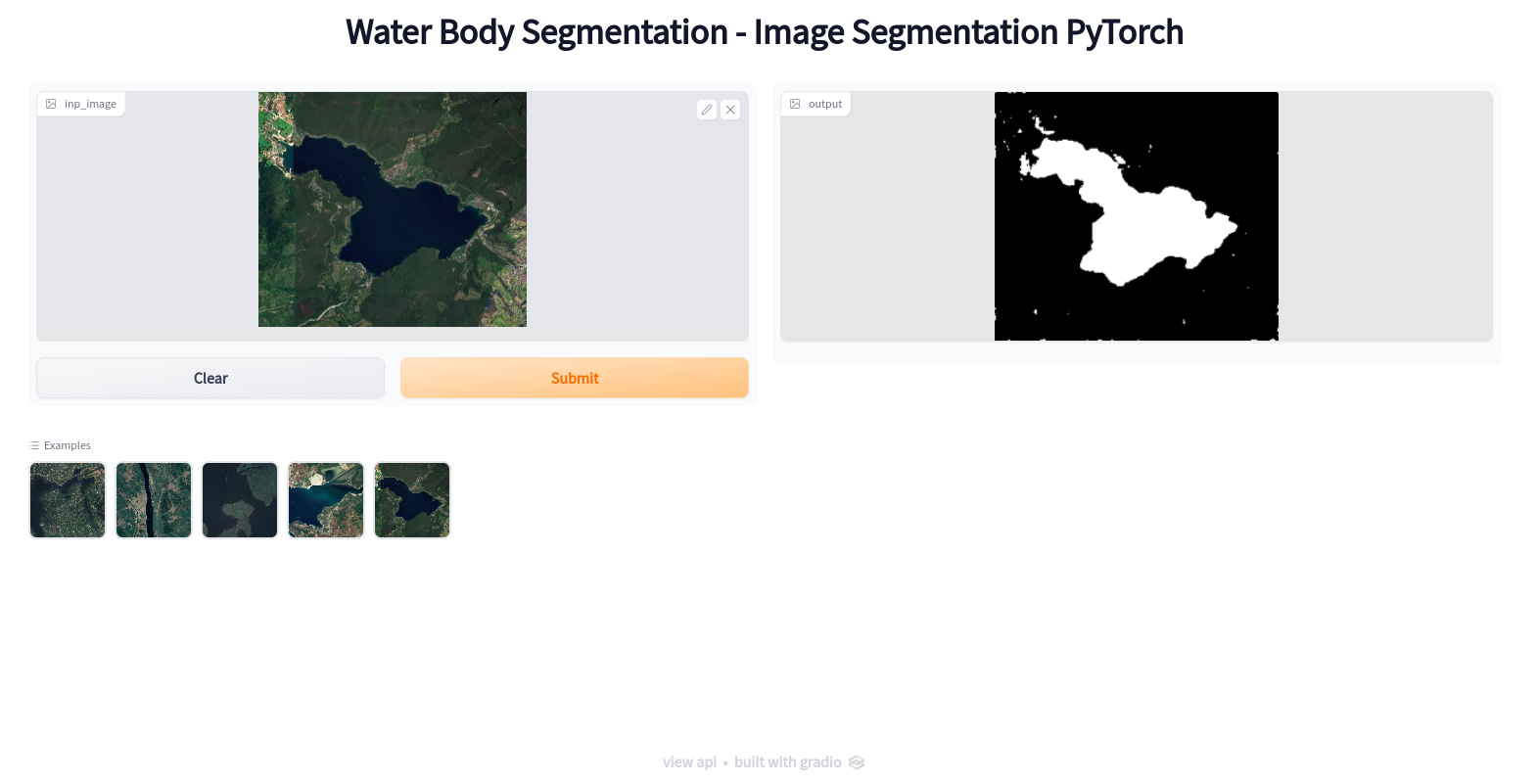Click the inp_image label text
The height and width of the screenshot is (784, 1538).
[90, 104]
